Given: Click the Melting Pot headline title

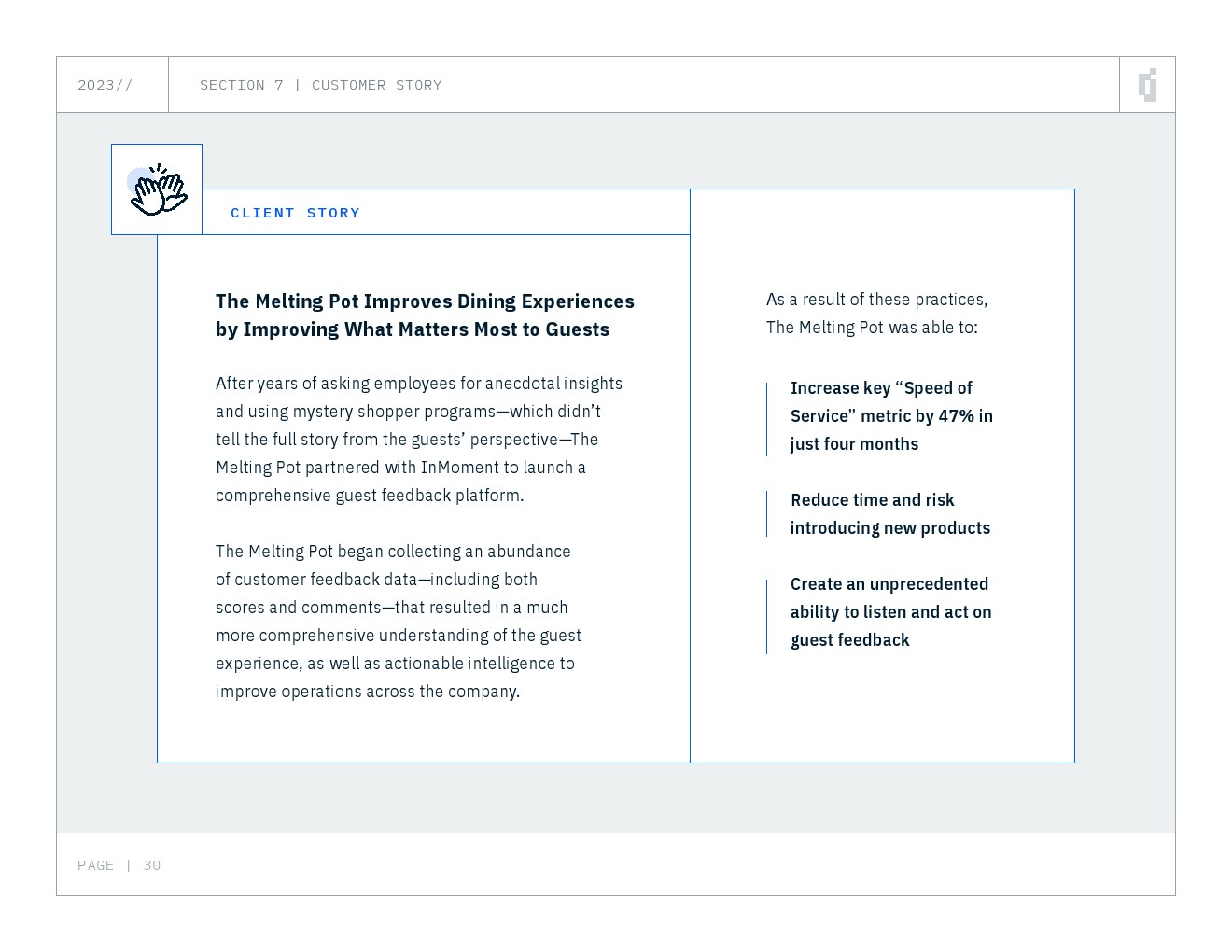Looking at the screenshot, I should pos(425,315).
